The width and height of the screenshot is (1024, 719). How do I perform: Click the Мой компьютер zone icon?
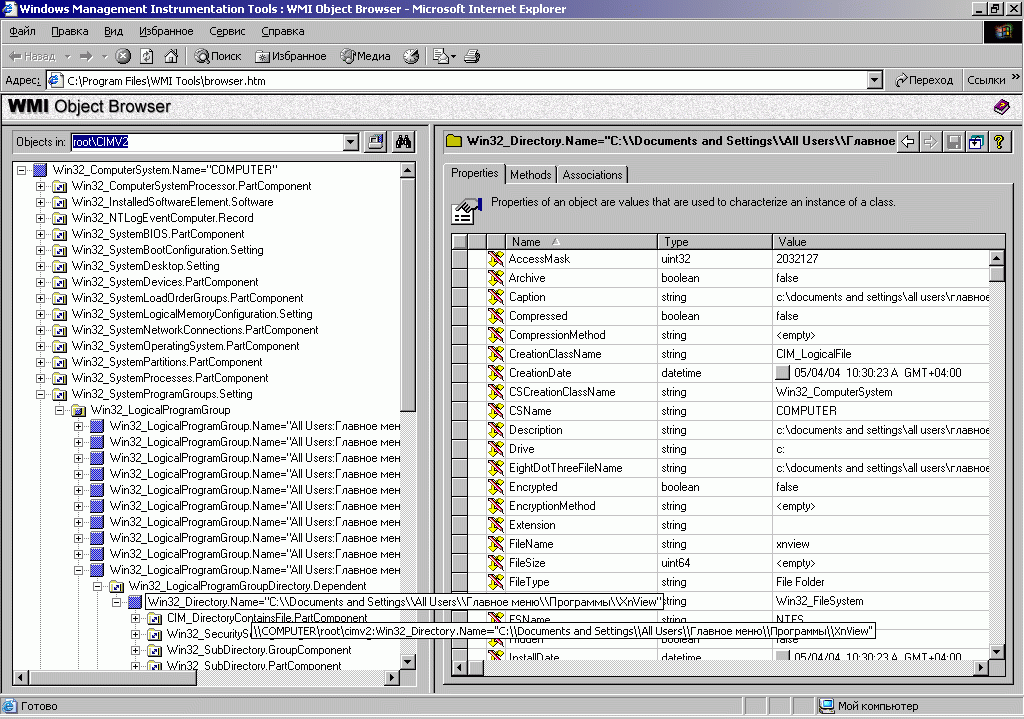(827, 706)
